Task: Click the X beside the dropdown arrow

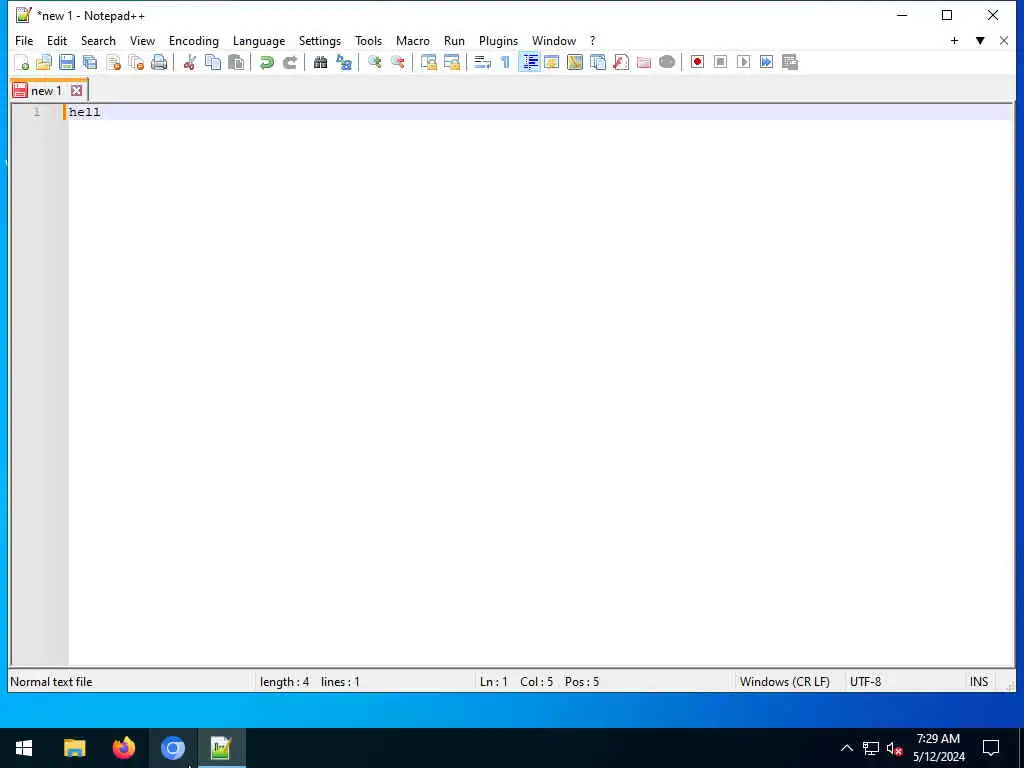Action: (1004, 40)
